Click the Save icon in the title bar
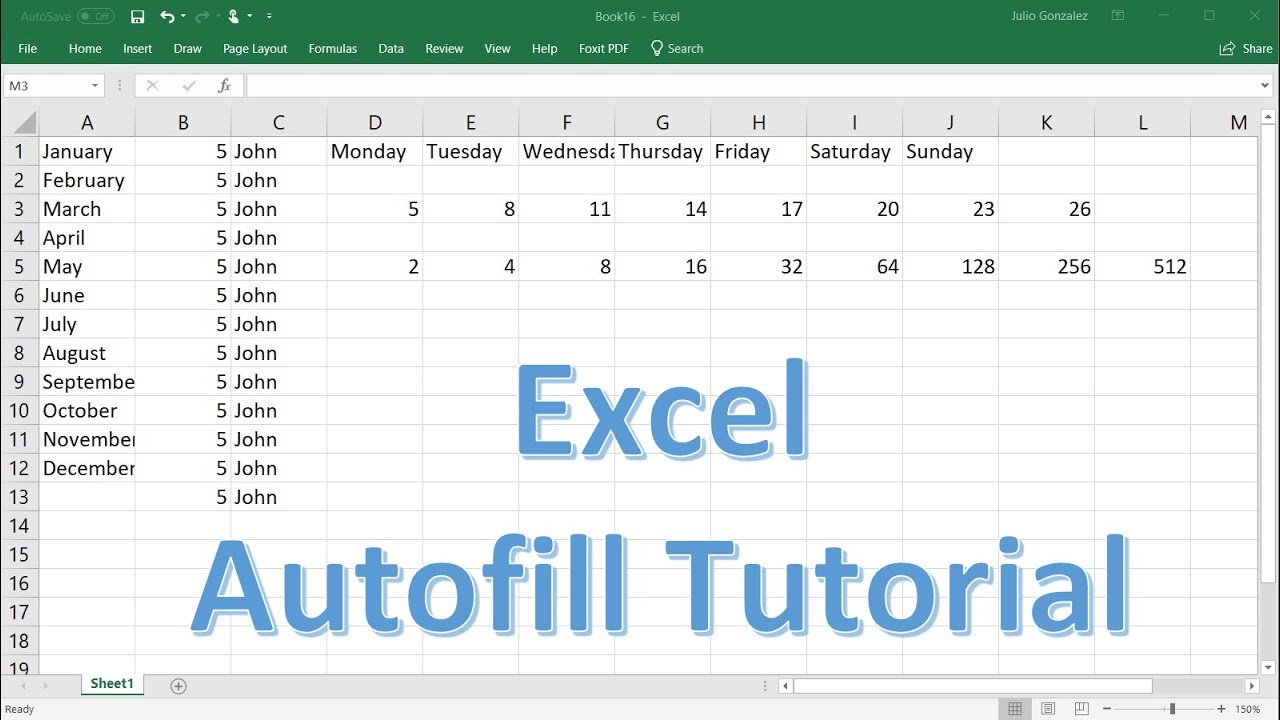The height and width of the screenshot is (720, 1280). [x=138, y=16]
